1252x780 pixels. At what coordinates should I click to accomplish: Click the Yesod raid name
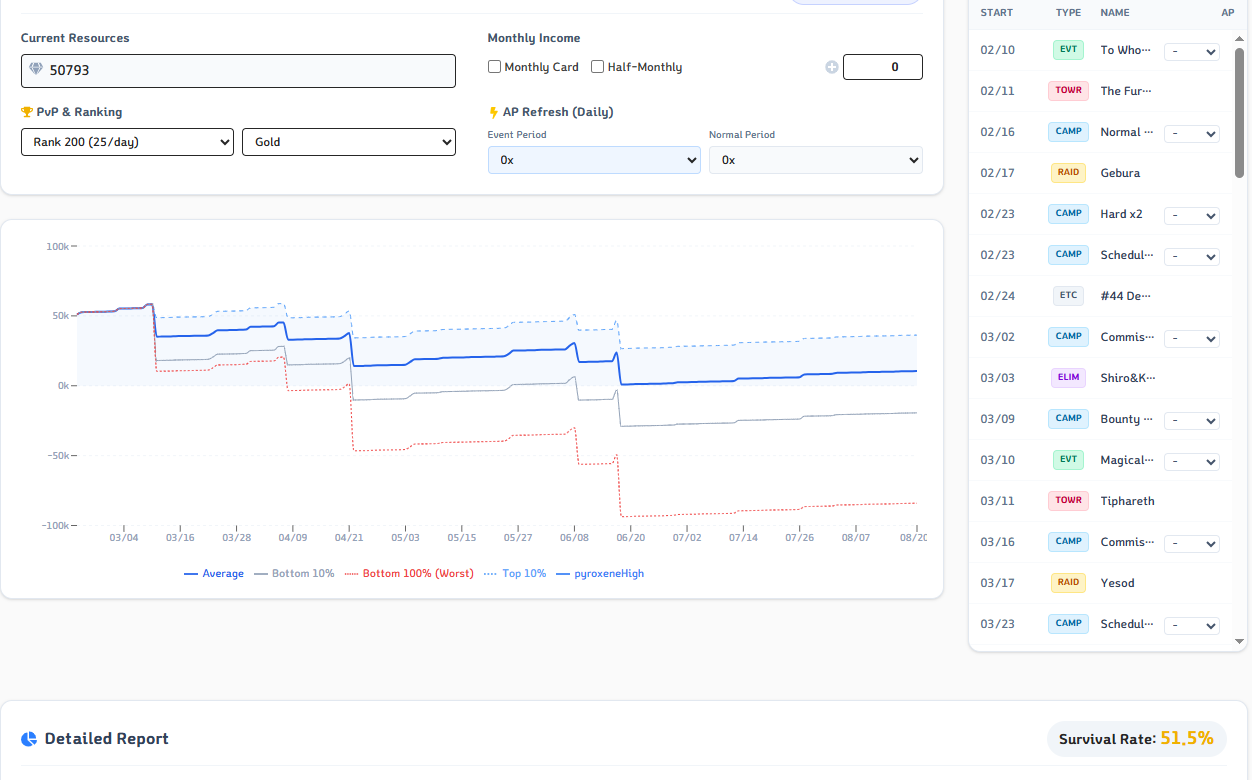(1117, 583)
